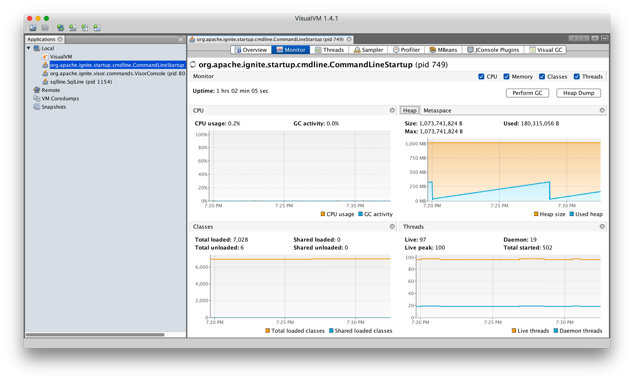Switch to the Threads tab
Screen dimensions: 633x381
[329, 50]
